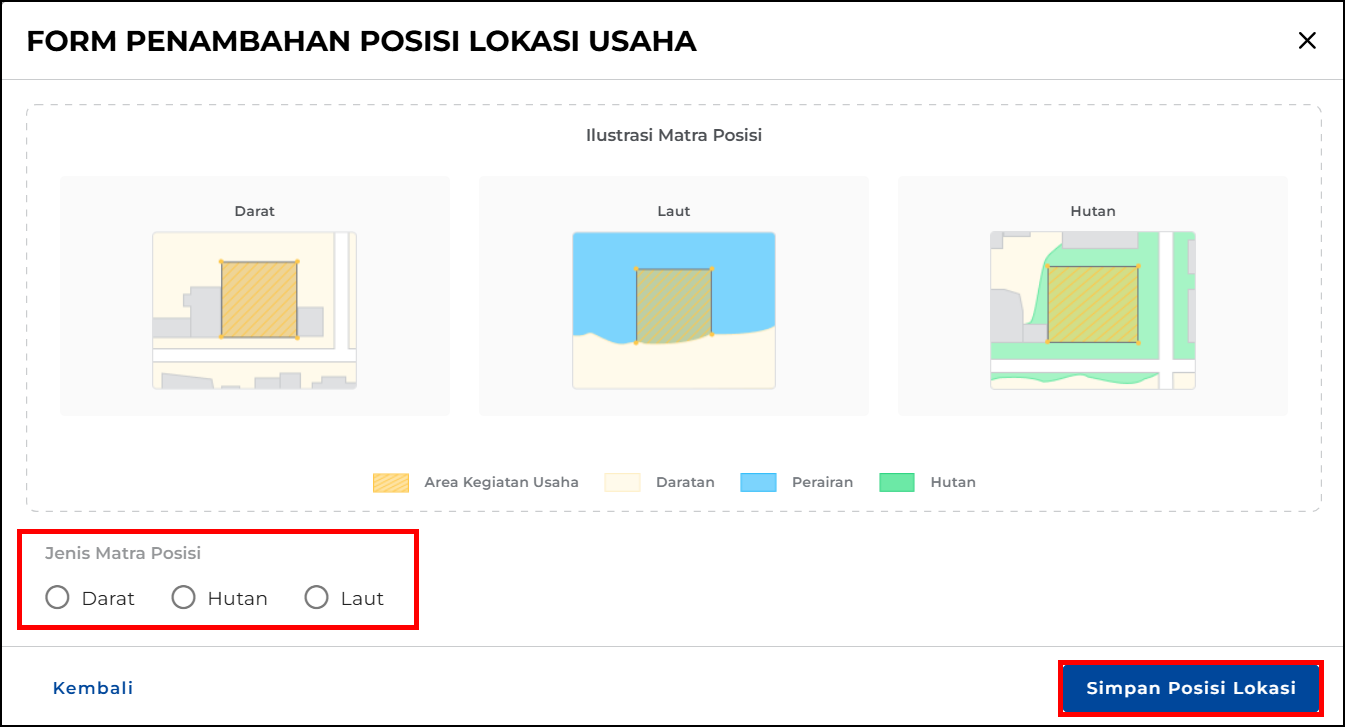The height and width of the screenshot is (727, 1345).
Task: Click the Hutan caption above the third map
Action: point(1092,211)
